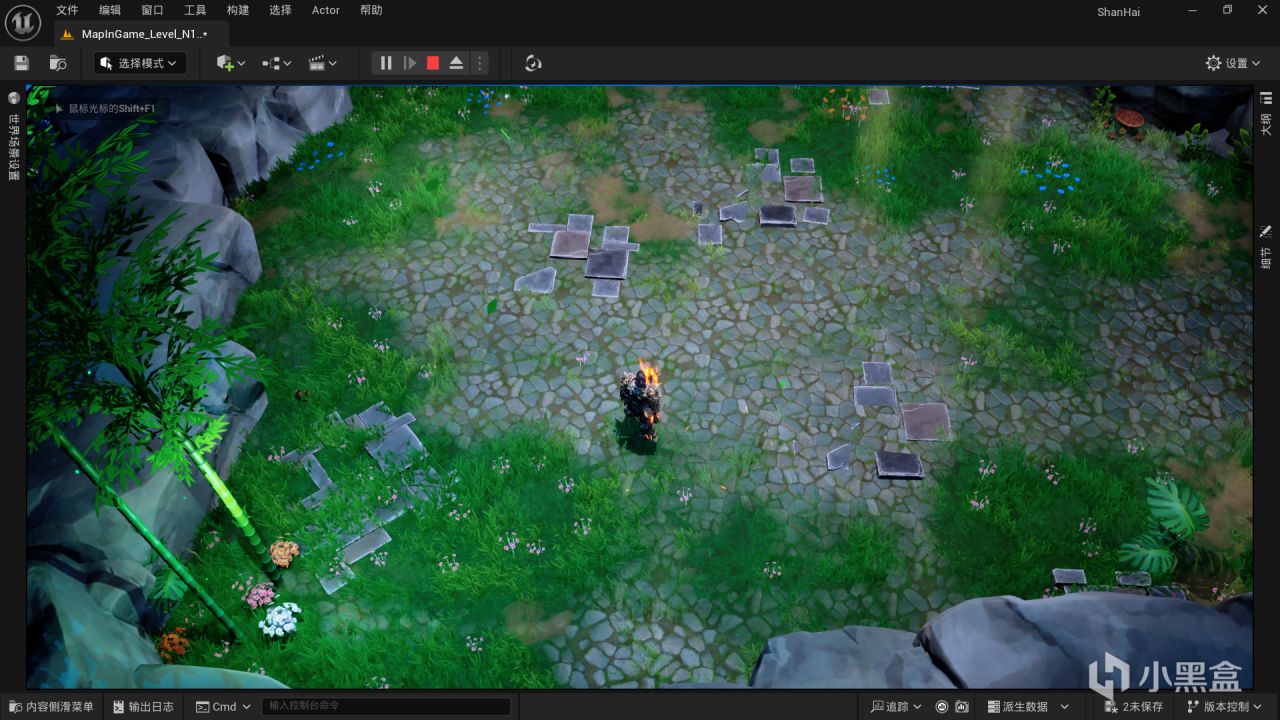Save the current level with the disk icon
Screen dimensions: 1280x720
pos(21,63)
